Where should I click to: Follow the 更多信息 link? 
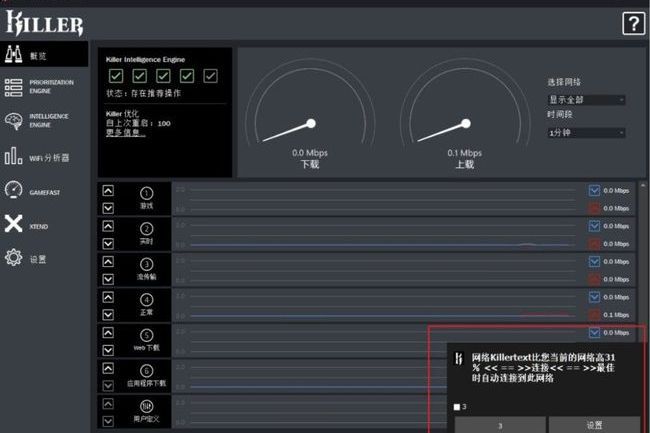point(125,133)
